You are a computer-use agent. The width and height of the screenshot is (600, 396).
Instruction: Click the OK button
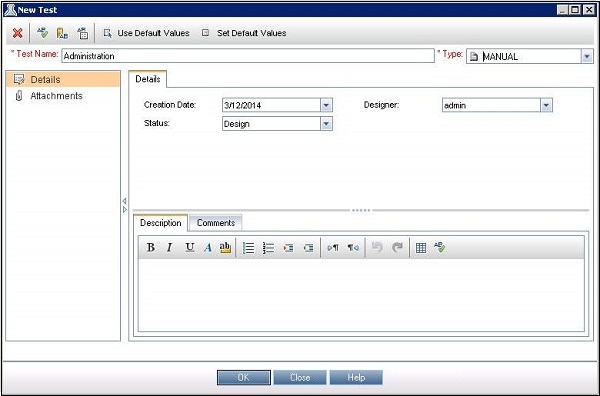pos(244,377)
